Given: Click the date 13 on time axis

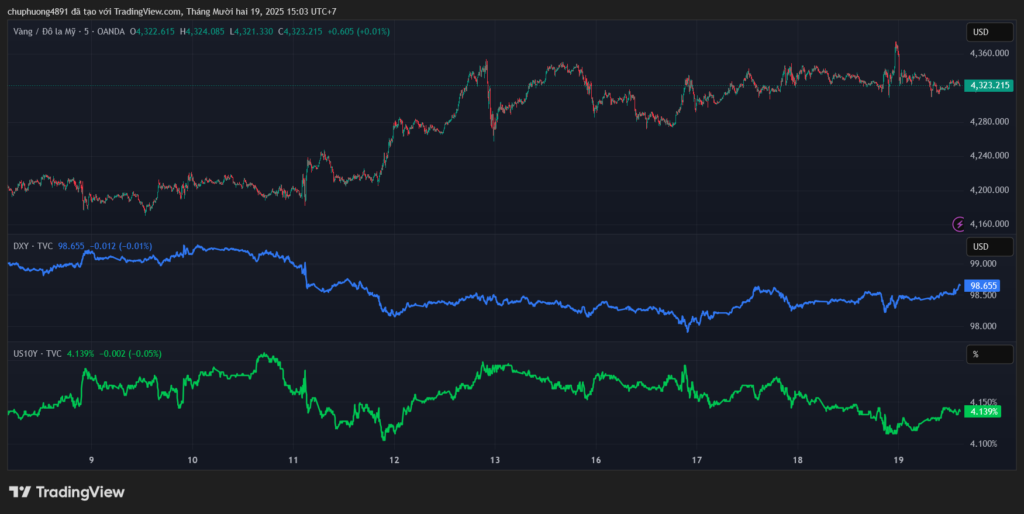Looking at the screenshot, I should pos(495,460).
